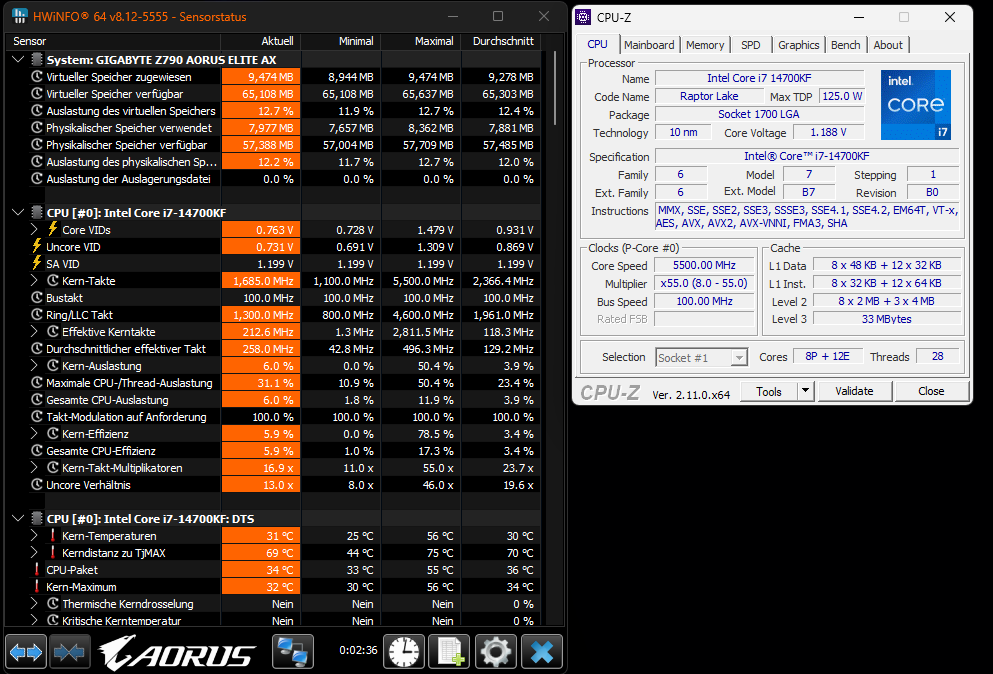This screenshot has height=674, width=993.
Task: Expand the Kern-Auslastung row
Action: [34, 366]
